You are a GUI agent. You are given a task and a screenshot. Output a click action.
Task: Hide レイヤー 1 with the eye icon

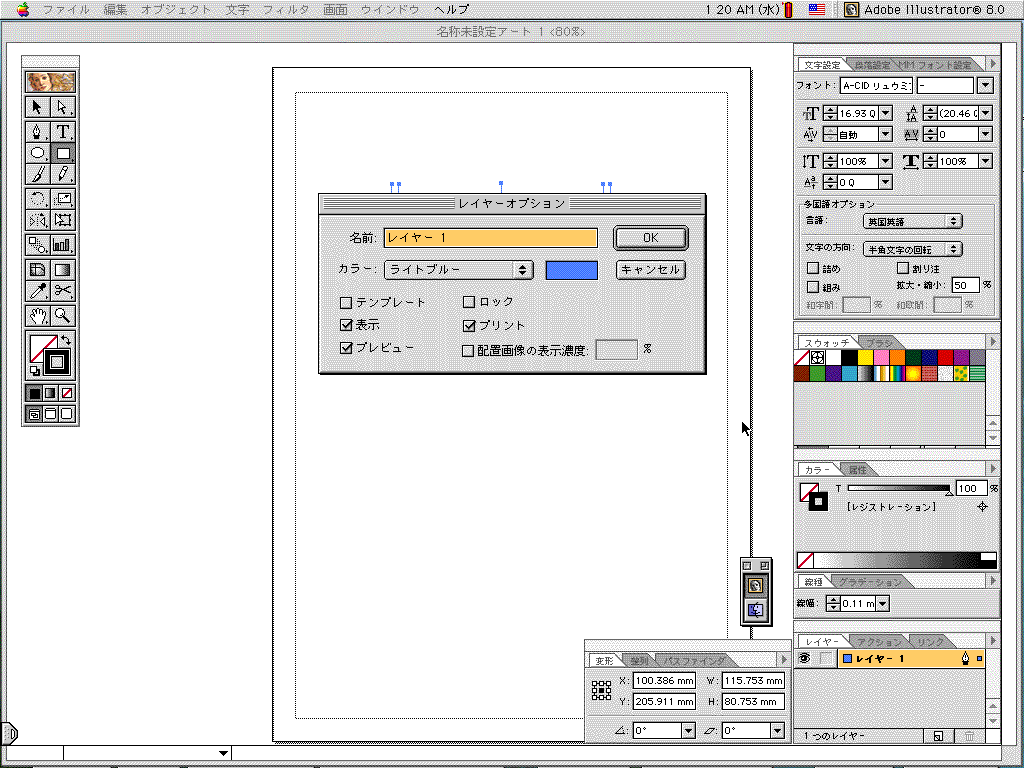[803, 659]
